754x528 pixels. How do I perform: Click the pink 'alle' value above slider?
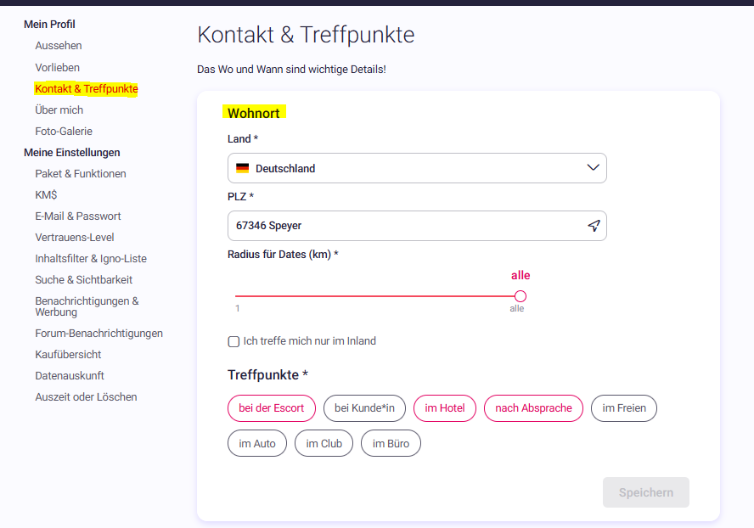point(520,276)
